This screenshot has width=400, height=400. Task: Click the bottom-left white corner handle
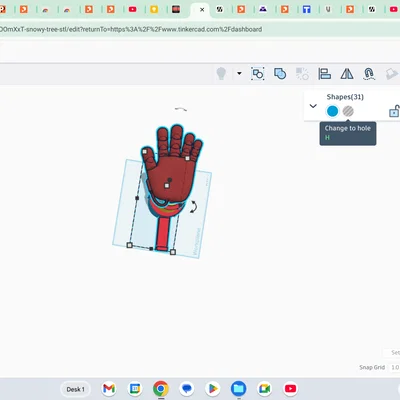click(130, 245)
